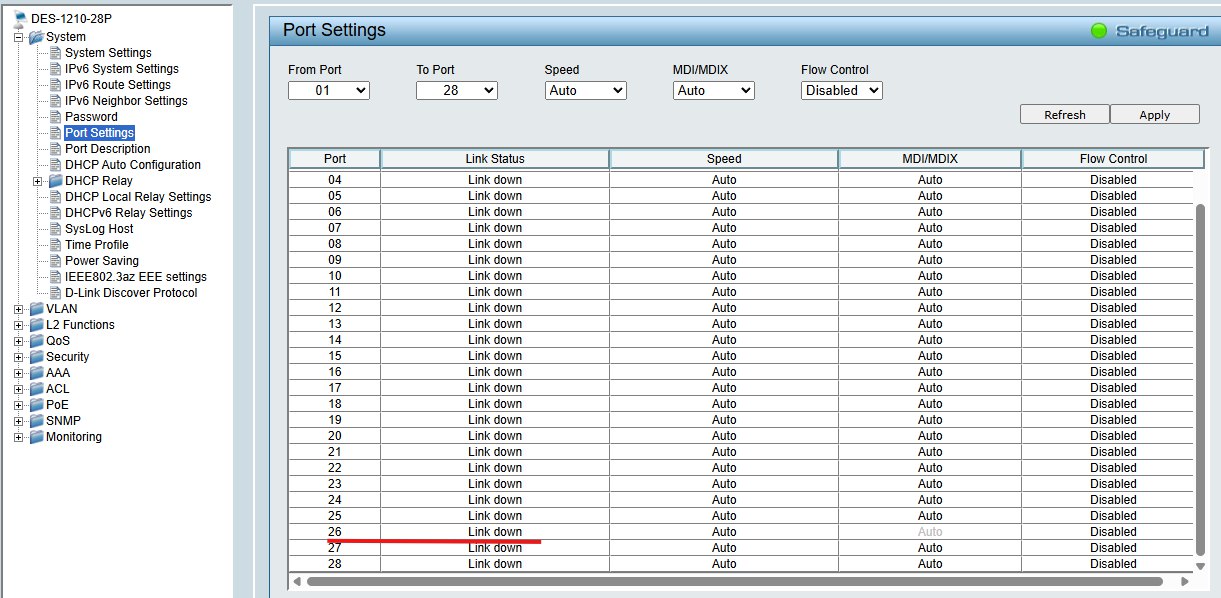Expand the DHCP Relay tree node
The width and height of the screenshot is (1221, 598).
pos(38,181)
